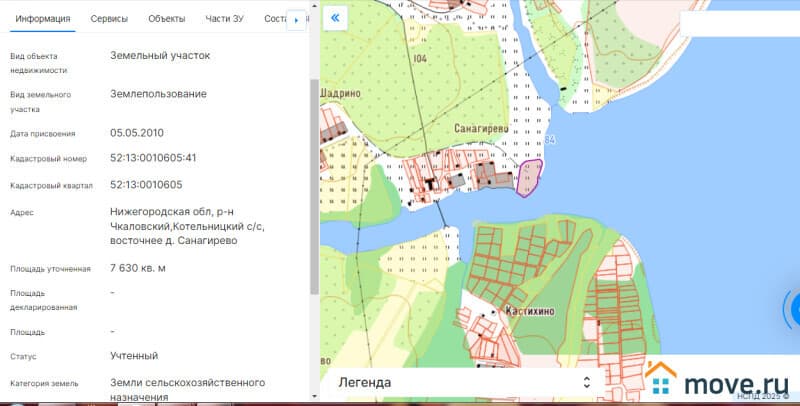This screenshot has height=406, width=800.
Task: Click the panel scrollbar up arrow
Action: tap(314, 6)
